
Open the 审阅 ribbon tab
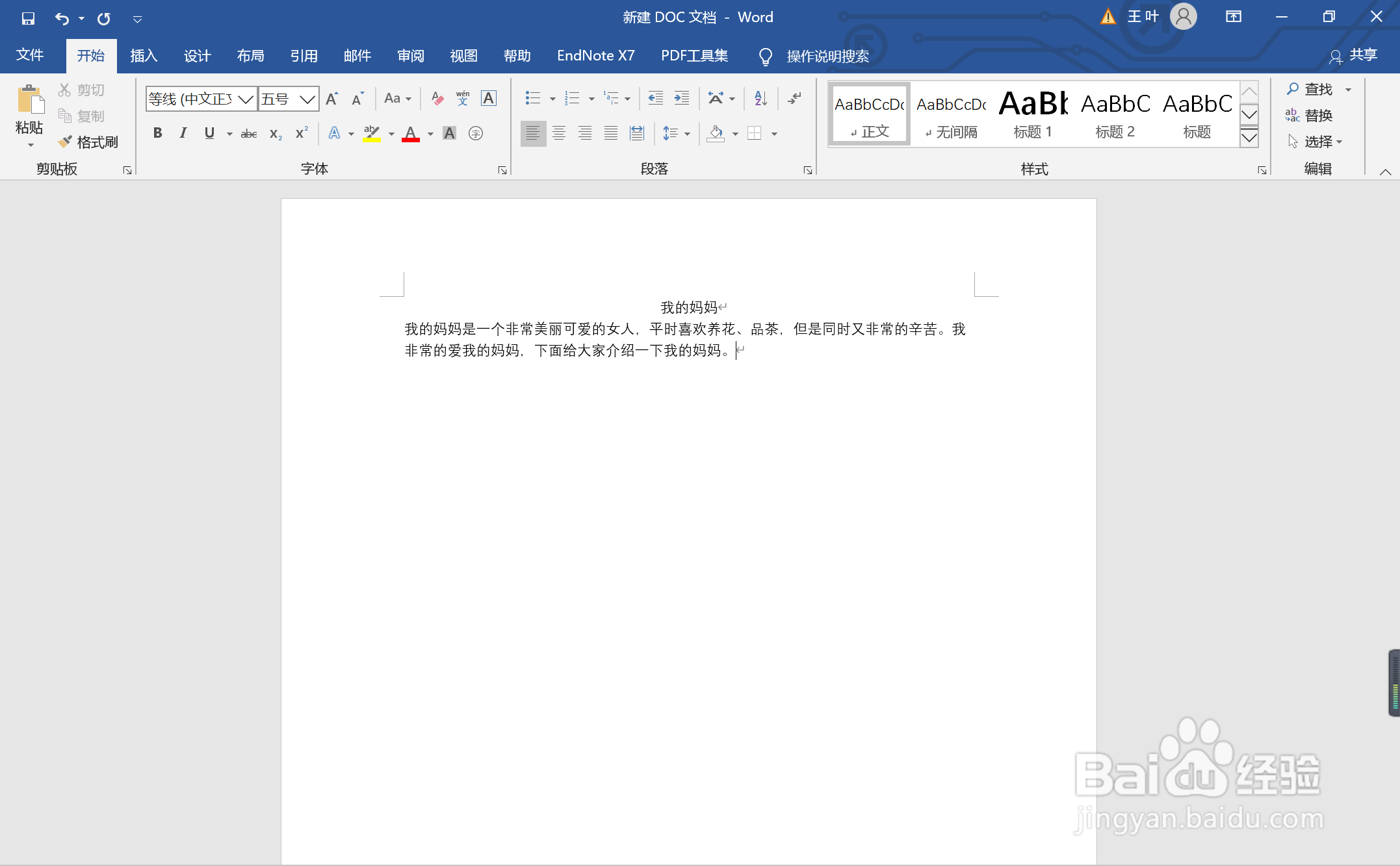(x=410, y=56)
